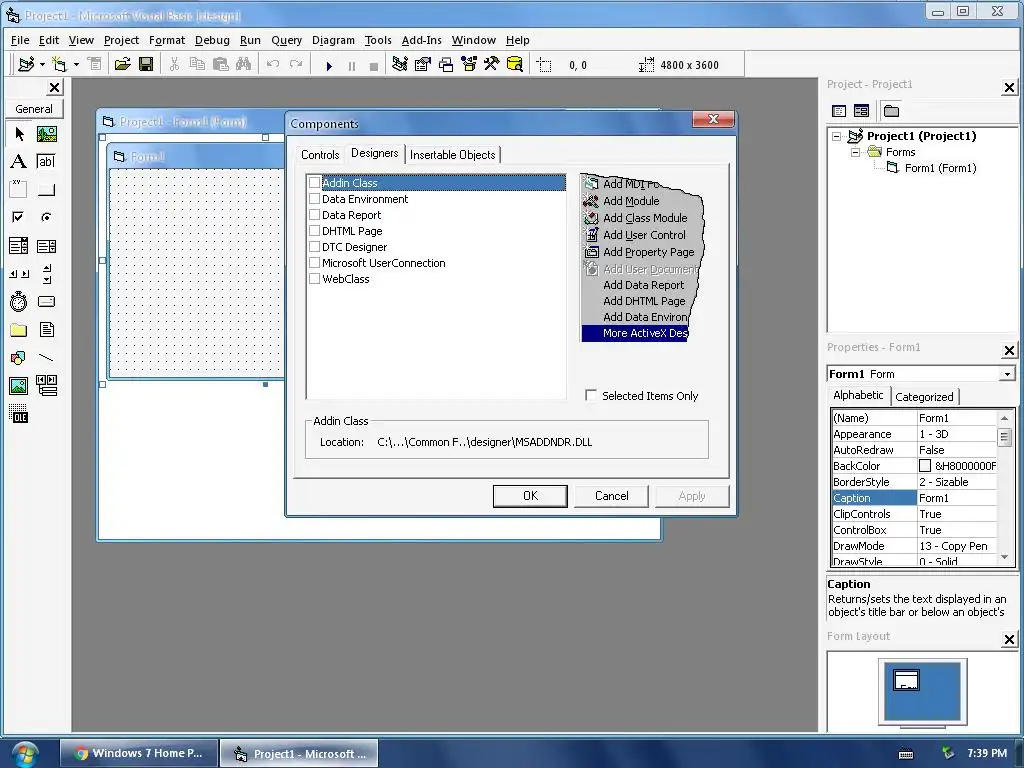Viewport: 1024px width, 768px height.
Task: Click OK in Components dialog
Action: point(530,496)
